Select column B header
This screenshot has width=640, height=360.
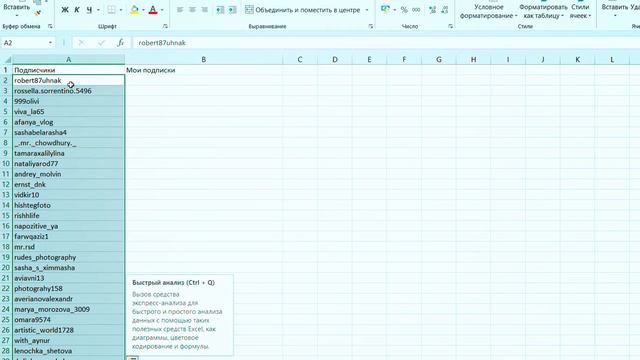point(203,60)
